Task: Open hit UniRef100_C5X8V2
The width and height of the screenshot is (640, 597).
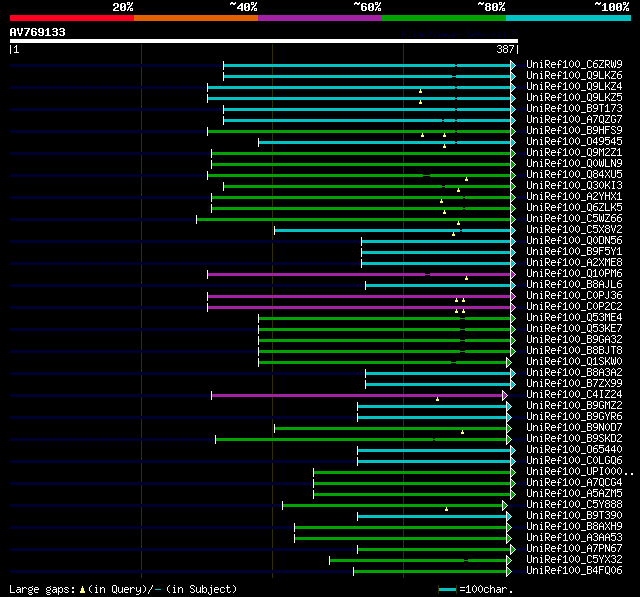Action: [574, 230]
